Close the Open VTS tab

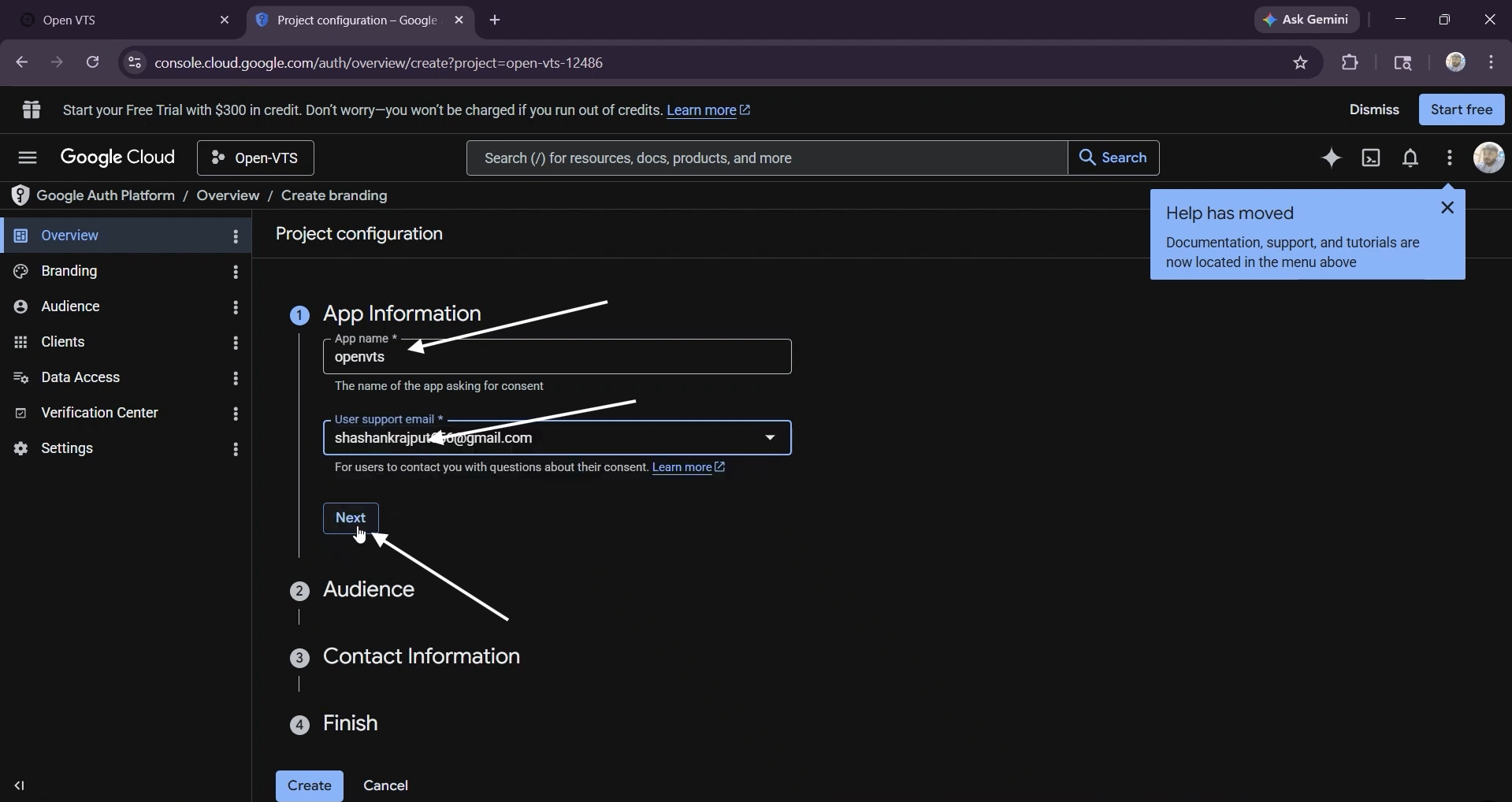[x=225, y=20]
